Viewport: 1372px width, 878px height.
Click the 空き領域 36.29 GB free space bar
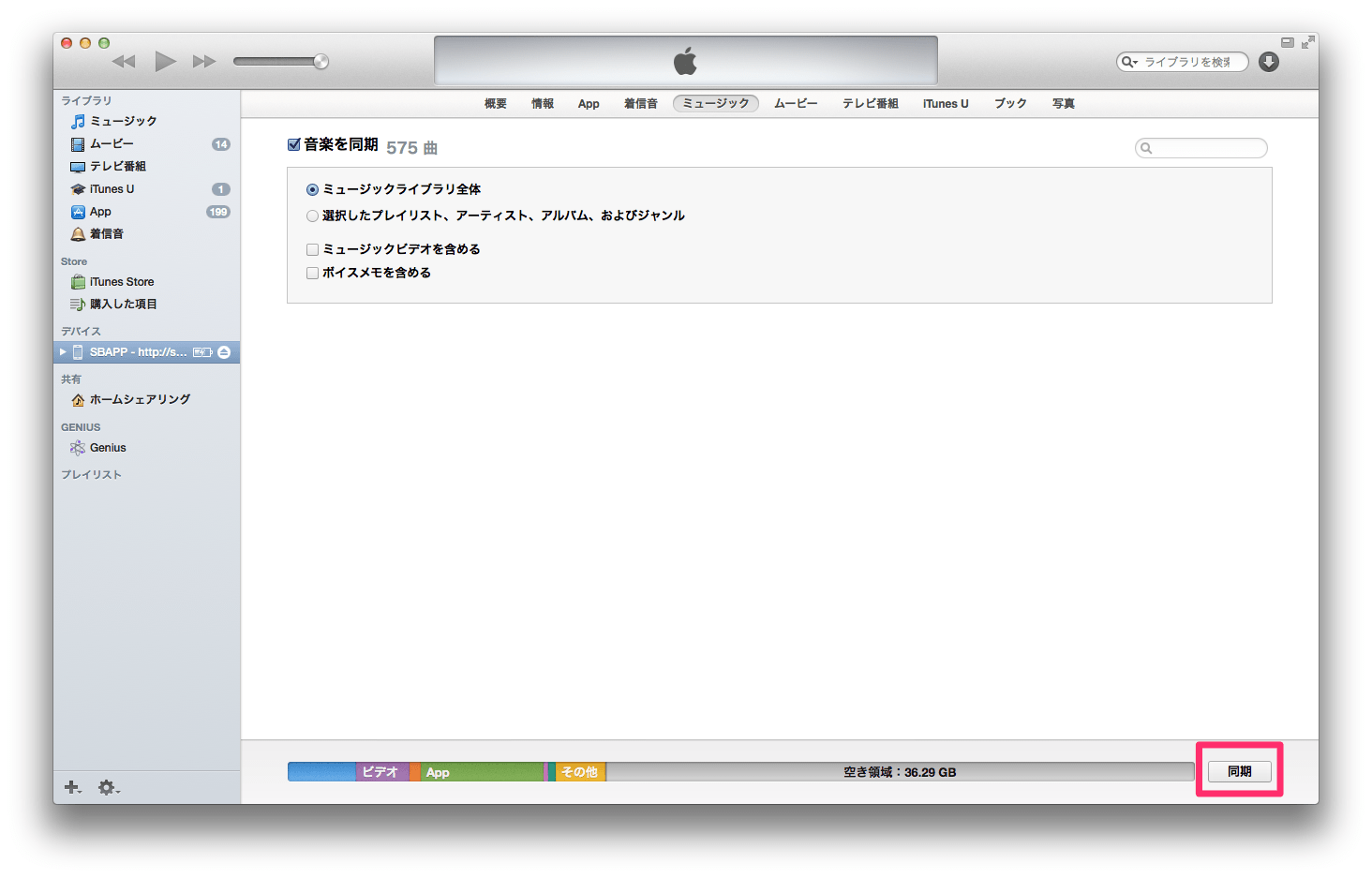[x=900, y=772]
